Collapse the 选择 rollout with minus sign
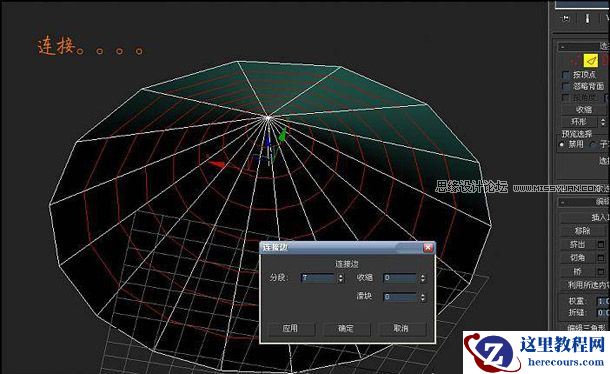The image size is (610, 374). (x=563, y=47)
